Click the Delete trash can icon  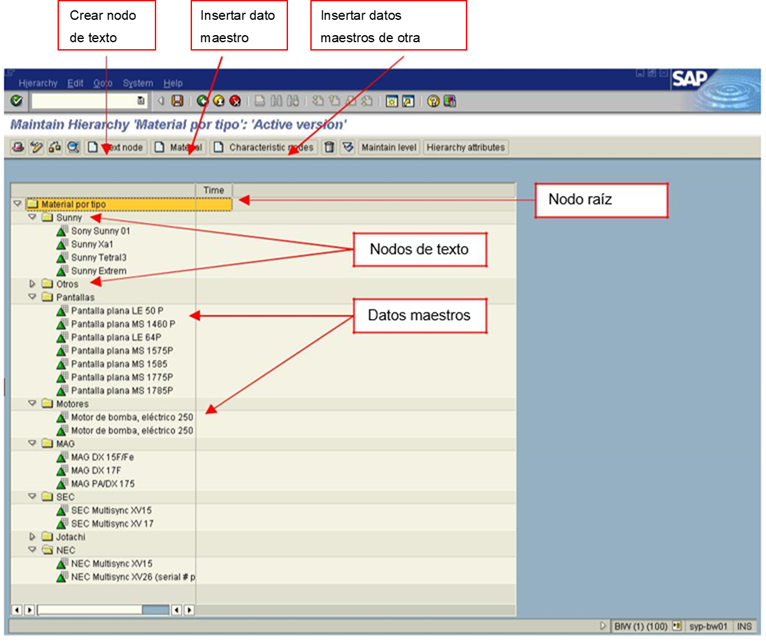(x=329, y=148)
